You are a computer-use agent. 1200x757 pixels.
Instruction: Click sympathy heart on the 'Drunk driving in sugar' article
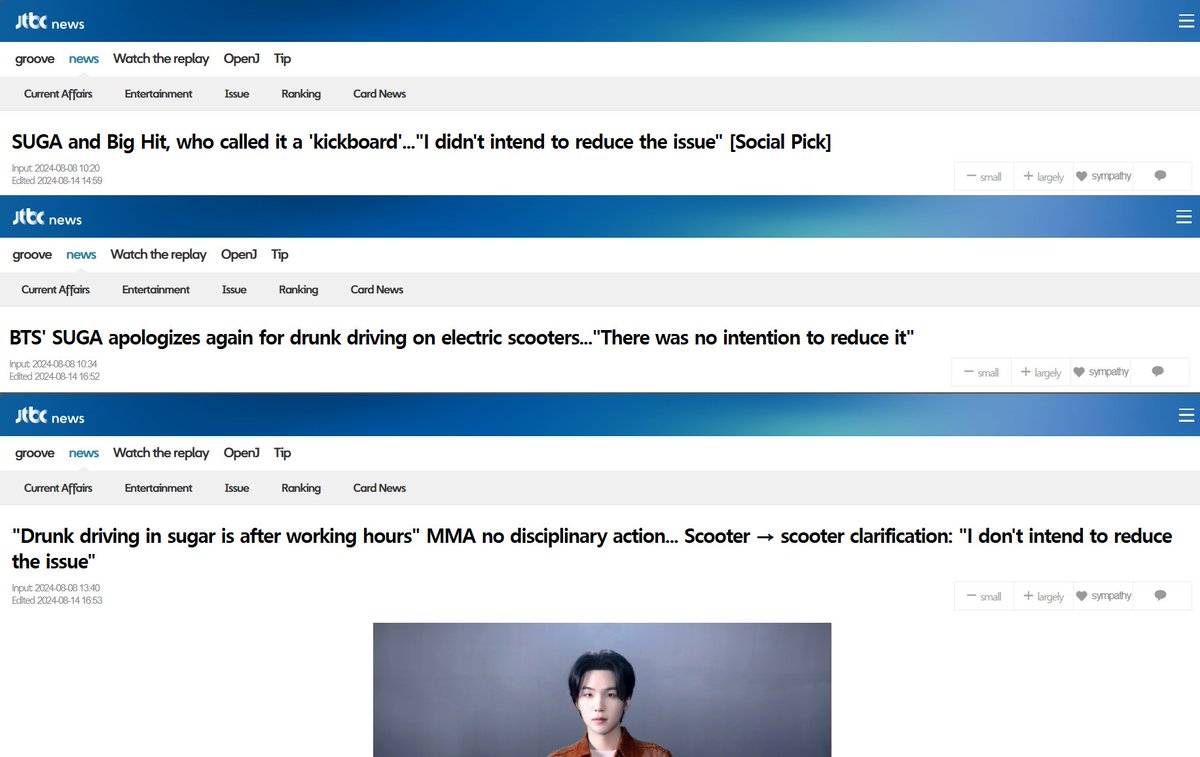1103,596
